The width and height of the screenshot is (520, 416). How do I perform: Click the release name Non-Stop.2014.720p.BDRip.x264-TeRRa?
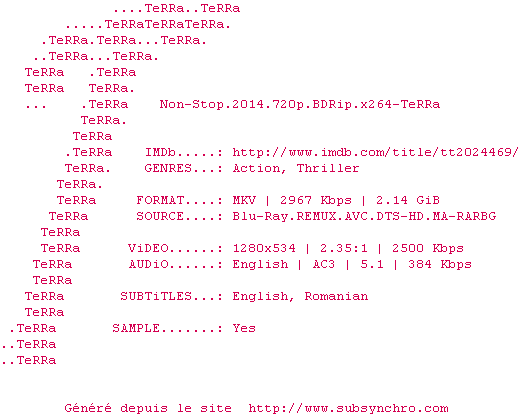[300, 104]
